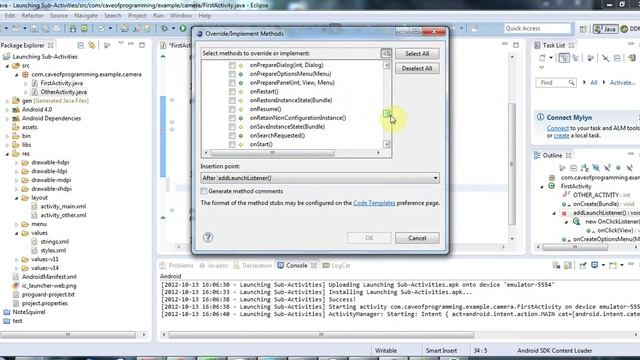Click the Connect link in Connect Mylyn
The image size is (640, 360).
pyautogui.click(x=558, y=128)
